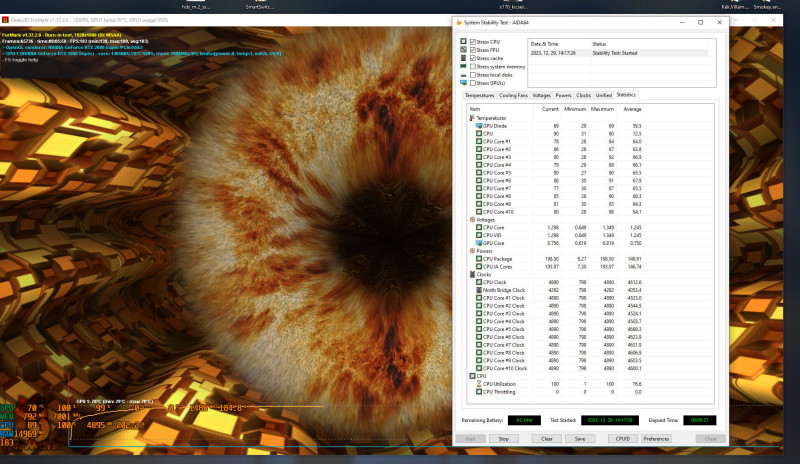Click the chip icon beside CPU Core #10
Image resolution: width=800 pixels, height=464 pixels.
pyautogui.click(x=479, y=212)
